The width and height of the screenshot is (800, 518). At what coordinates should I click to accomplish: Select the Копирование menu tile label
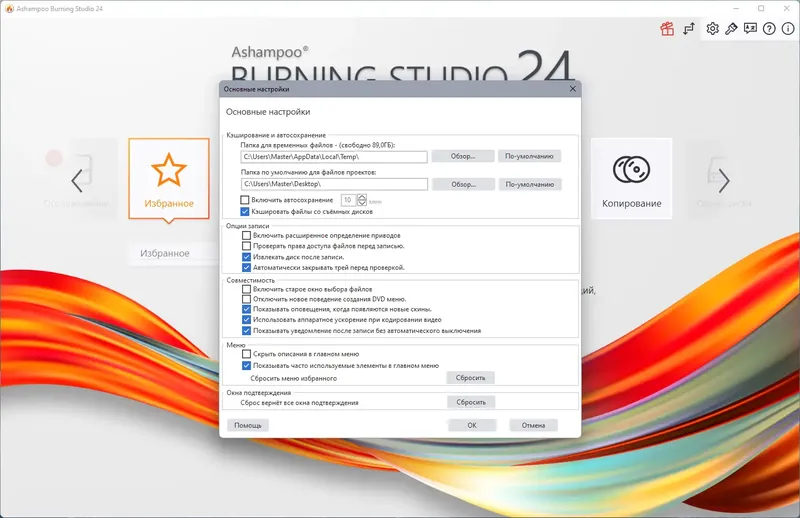click(x=632, y=203)
